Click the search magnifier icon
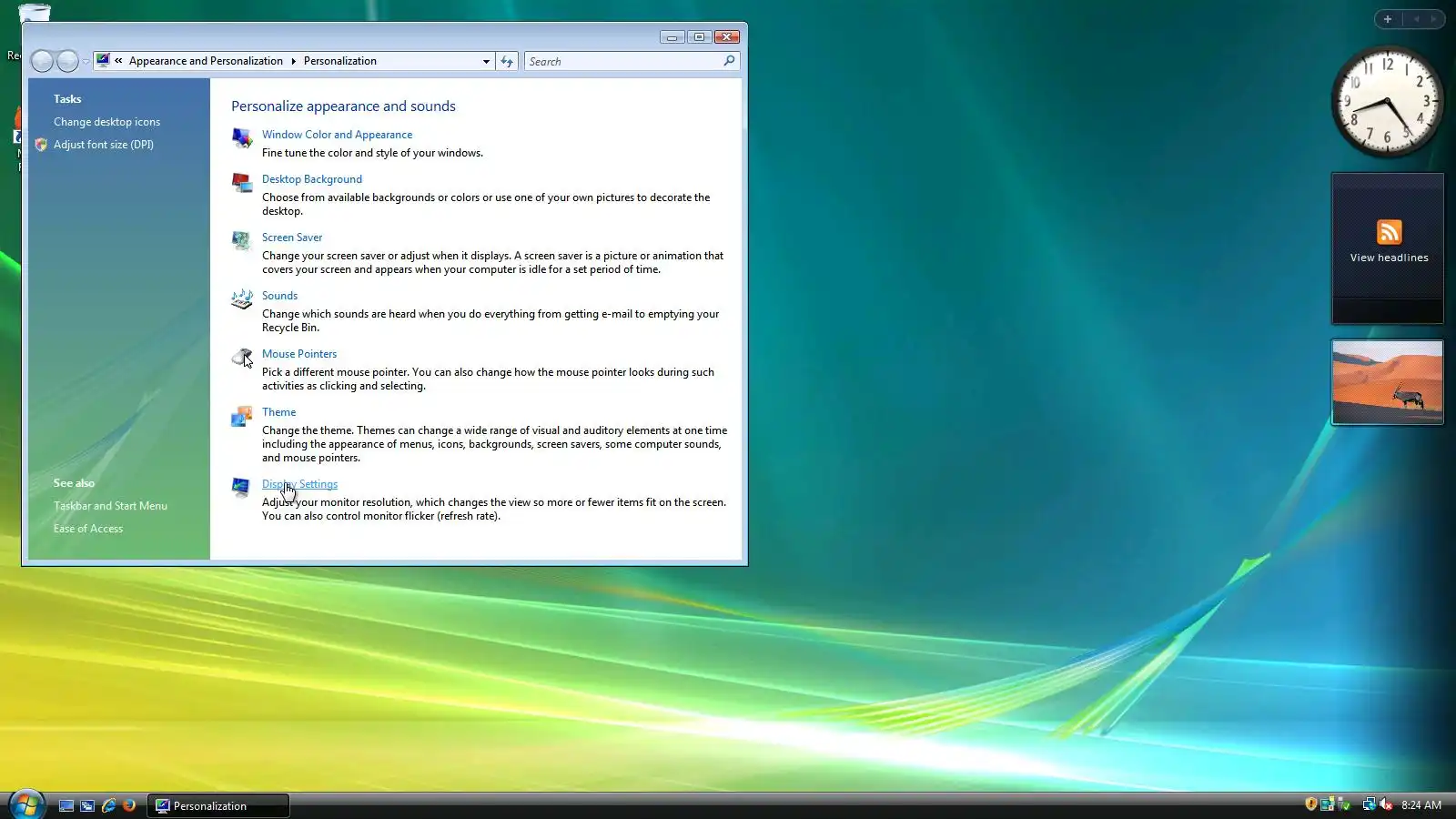The image size is (1456, 819). click(x=729, y=61)
